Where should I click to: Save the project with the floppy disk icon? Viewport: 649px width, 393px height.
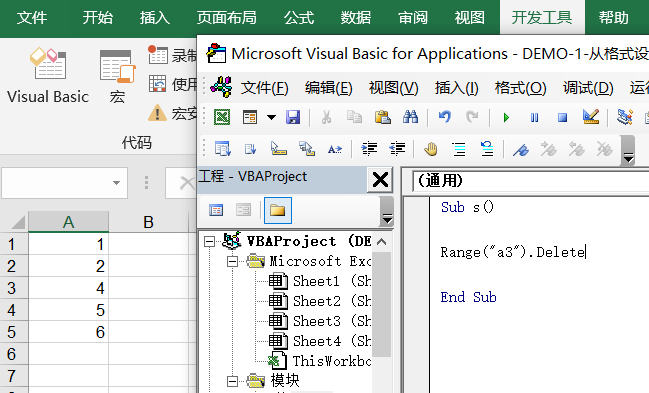click(x=293, y=117)
